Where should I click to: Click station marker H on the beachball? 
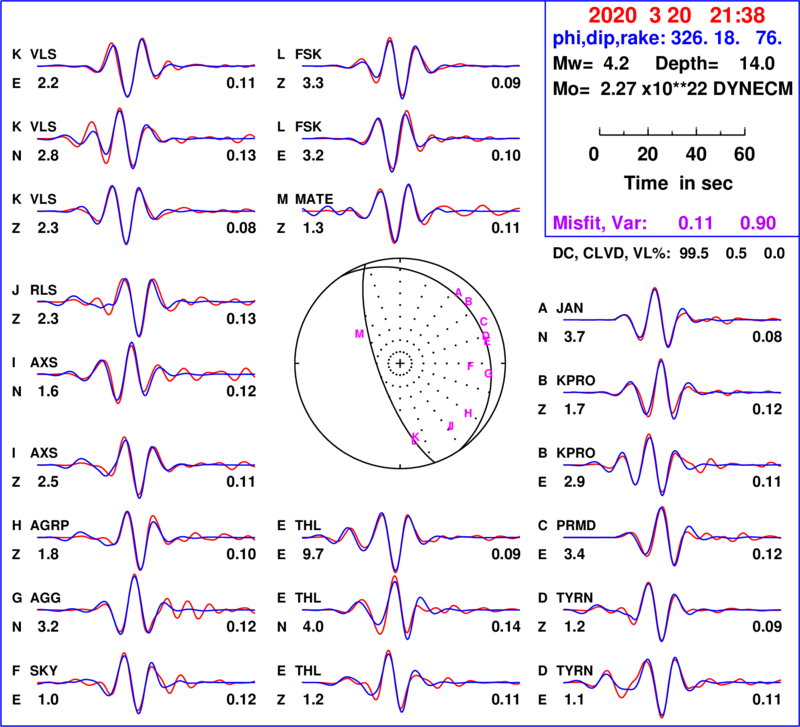click(x=468, y=413)
